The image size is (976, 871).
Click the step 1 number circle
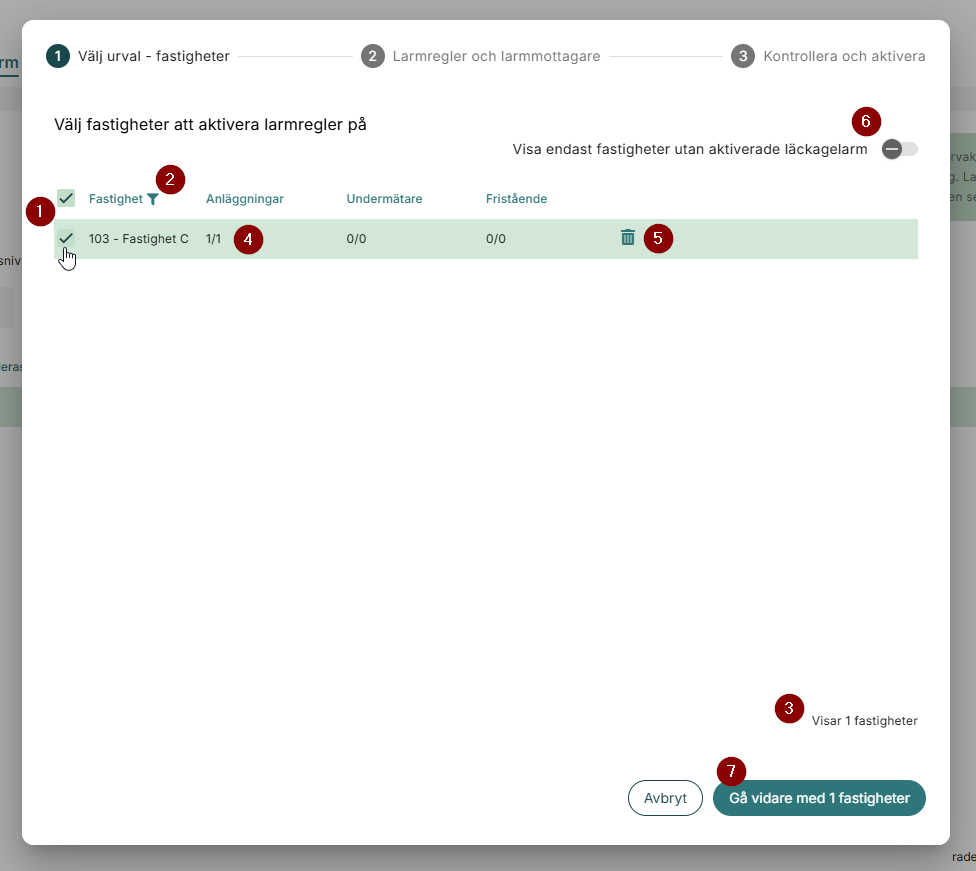point(58,56)
